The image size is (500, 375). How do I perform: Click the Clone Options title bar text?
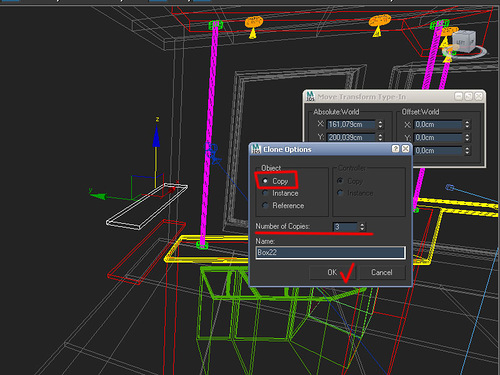coord(287,149)
